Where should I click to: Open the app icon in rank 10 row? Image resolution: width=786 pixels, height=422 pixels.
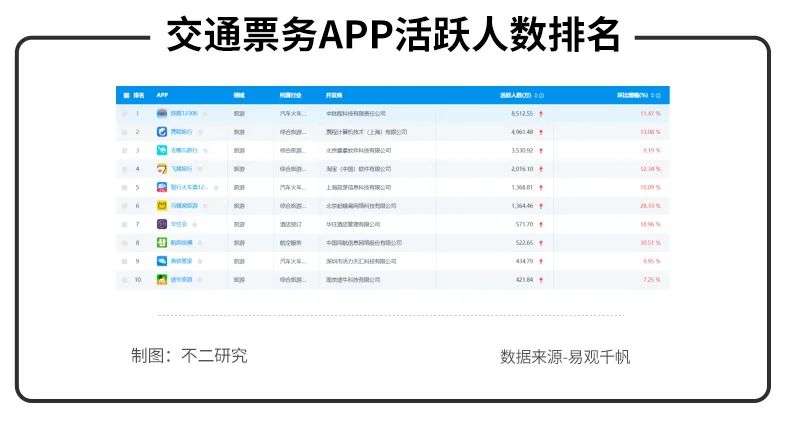click(162, 279)
